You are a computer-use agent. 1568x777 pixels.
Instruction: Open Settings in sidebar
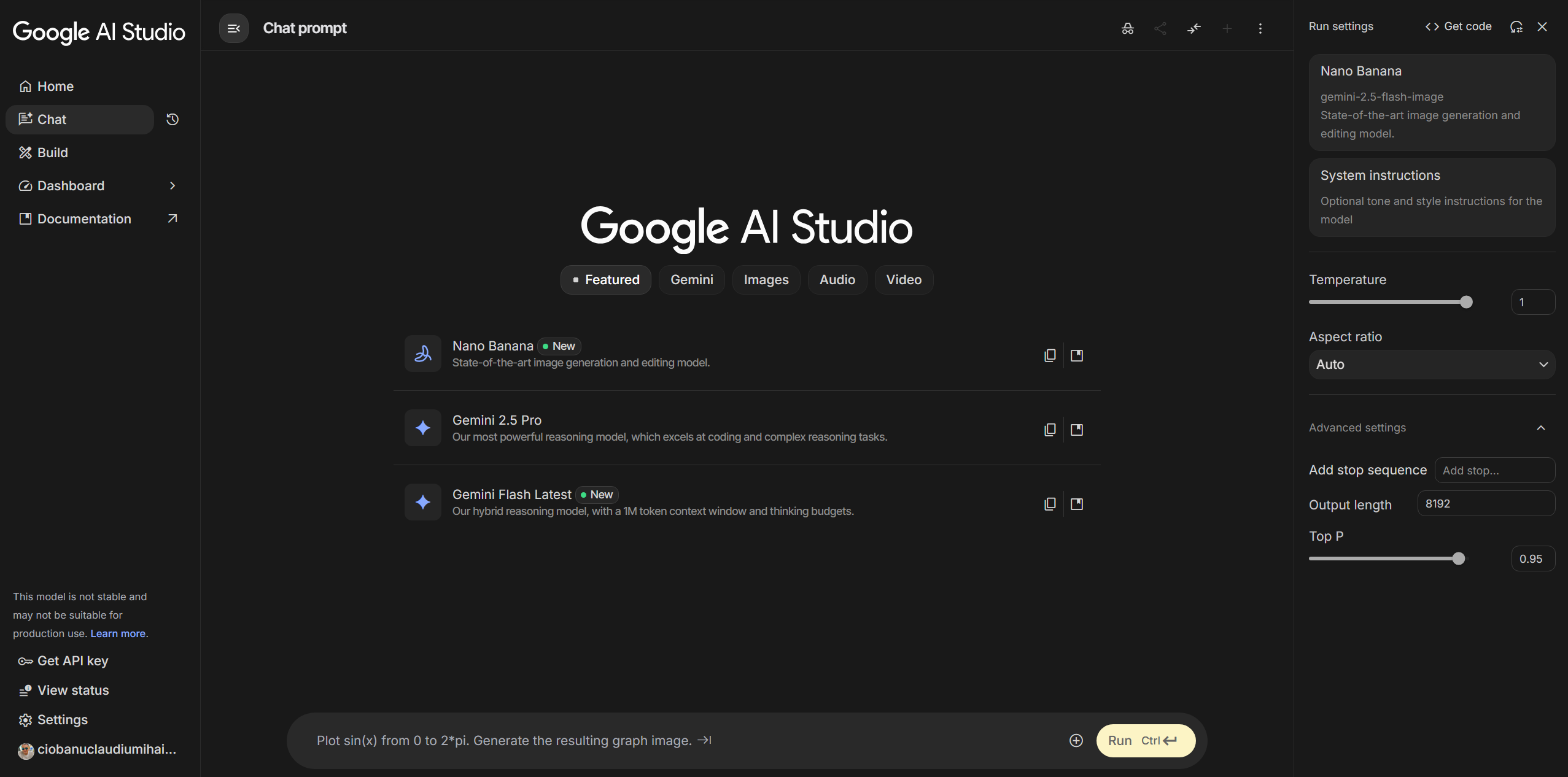(53, 720)
